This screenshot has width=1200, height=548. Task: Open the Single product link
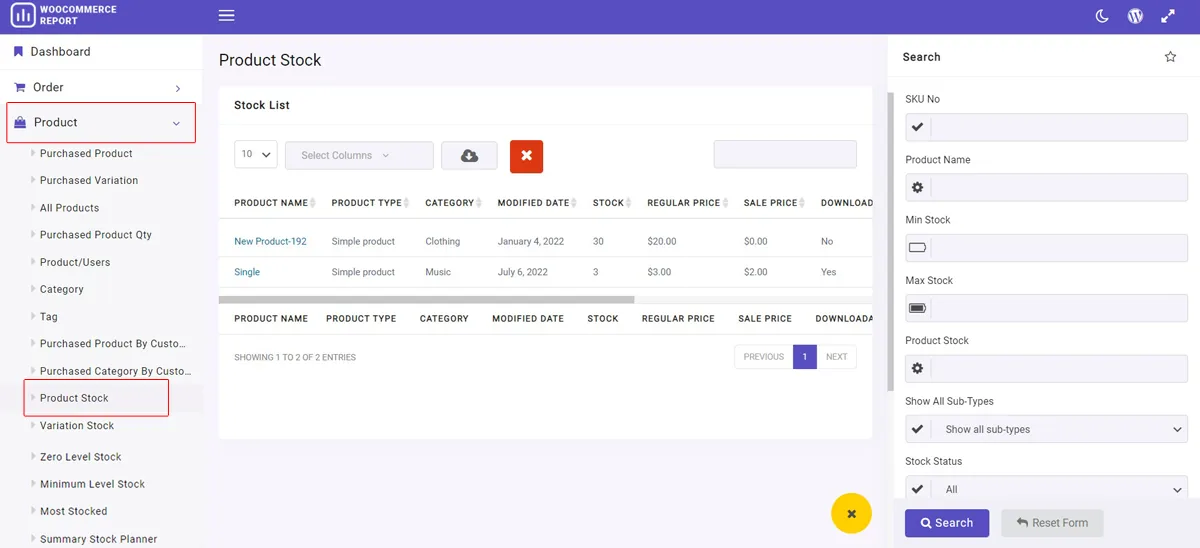point(247,272)
